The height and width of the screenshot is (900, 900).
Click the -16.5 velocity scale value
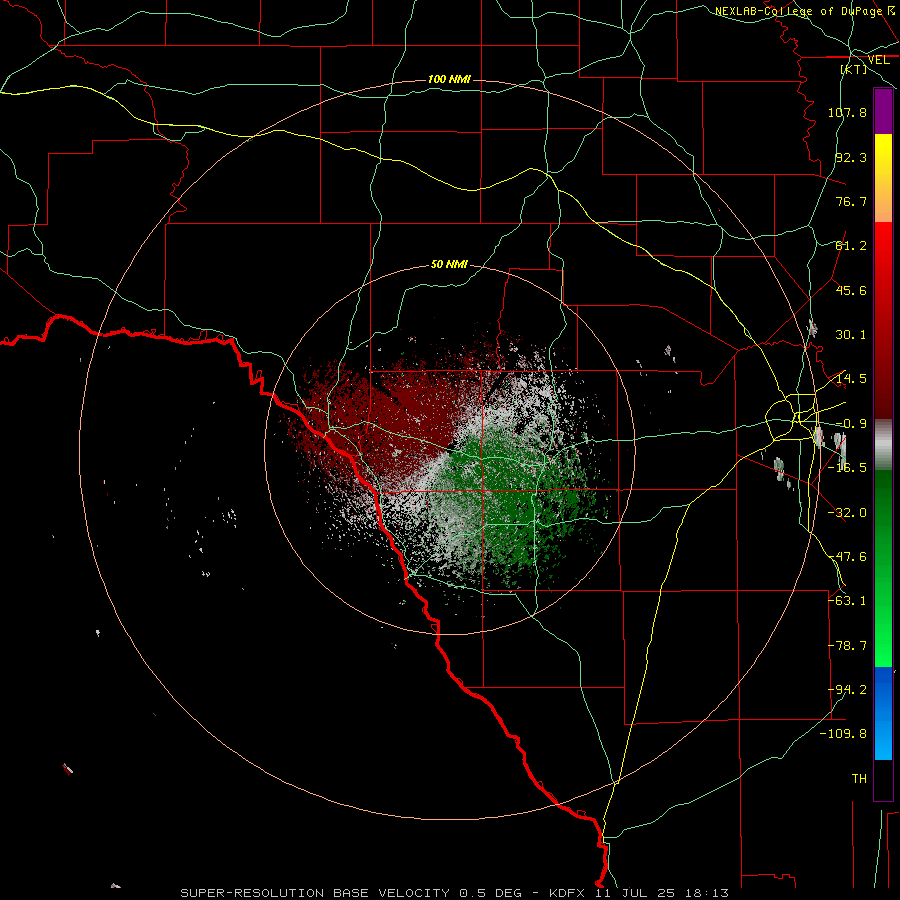point(847,468)
